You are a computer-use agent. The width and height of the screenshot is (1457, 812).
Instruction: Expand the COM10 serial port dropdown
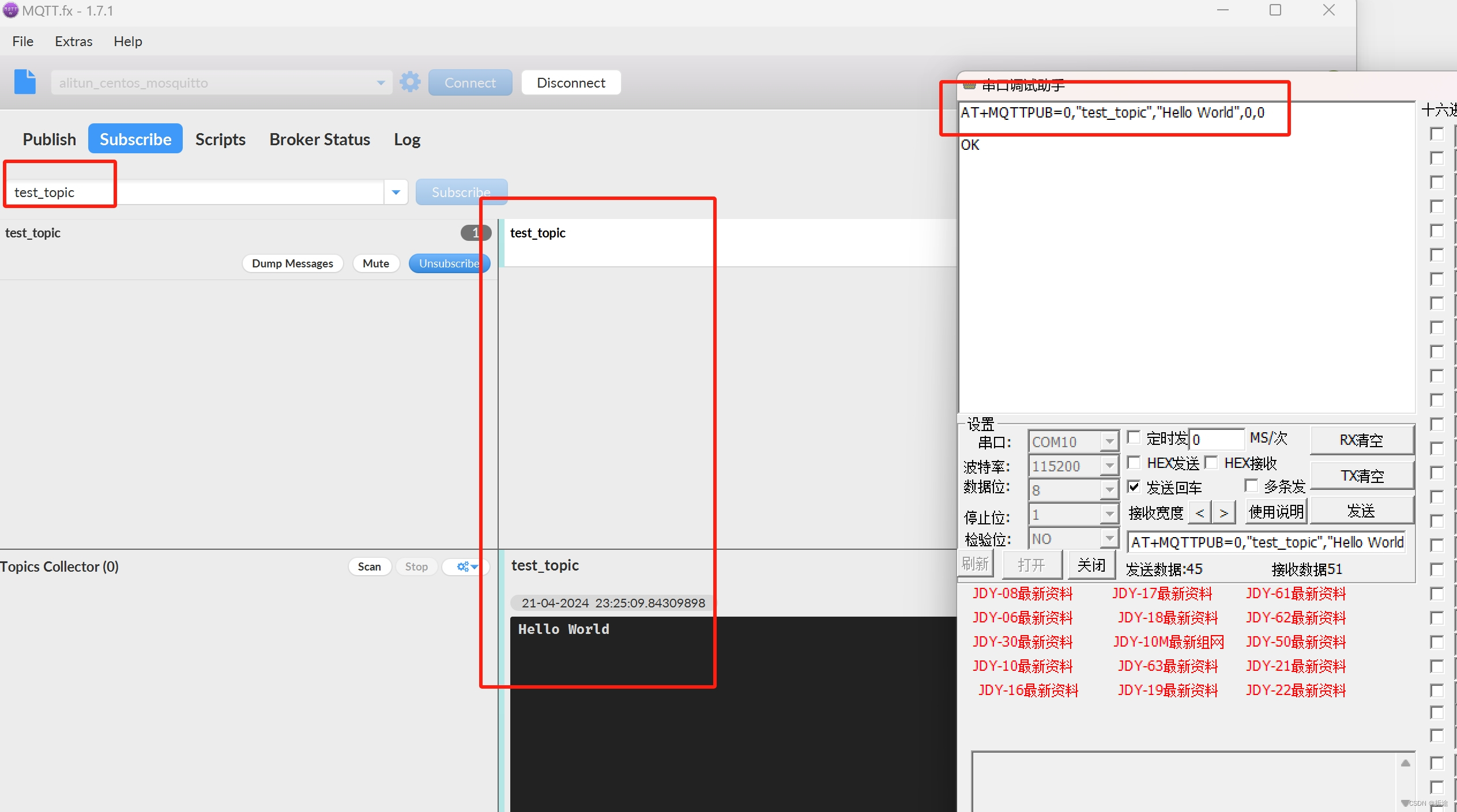tap(1109, 442)
